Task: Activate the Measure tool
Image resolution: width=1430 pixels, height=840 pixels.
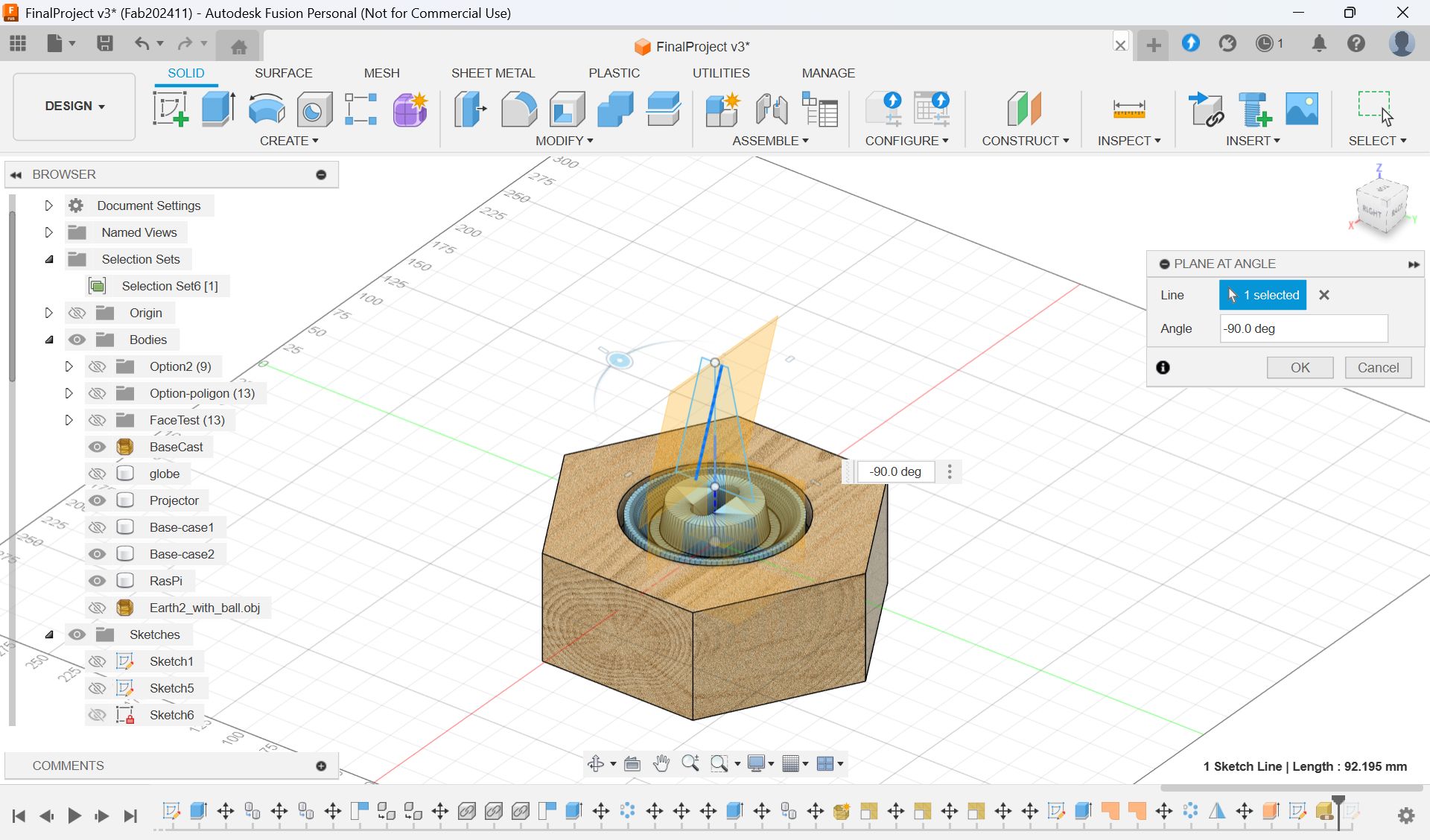Action: pyautogui.click(x=1129, y=109)
